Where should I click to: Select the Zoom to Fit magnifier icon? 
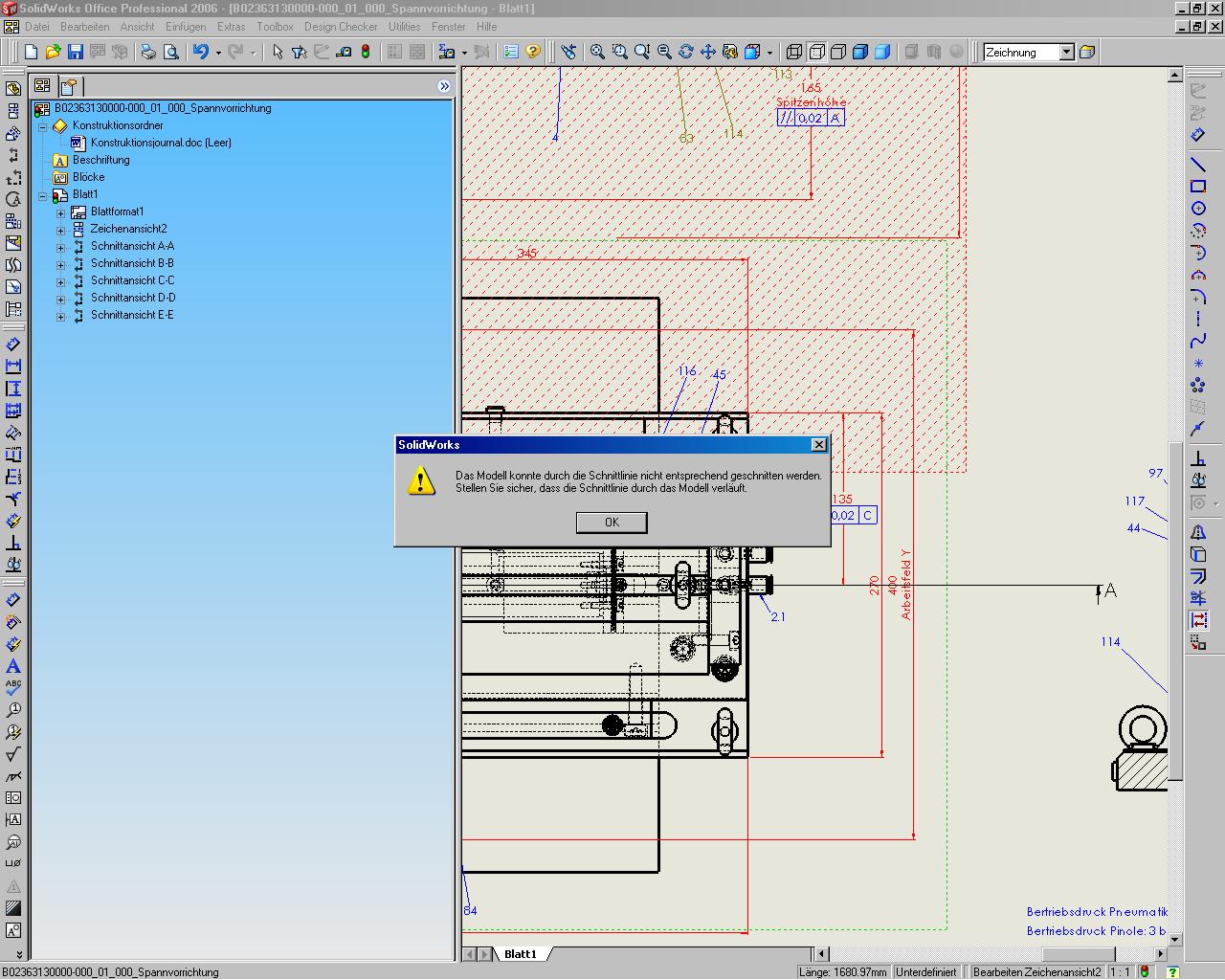pyautogui.click(x=597, y=52)
